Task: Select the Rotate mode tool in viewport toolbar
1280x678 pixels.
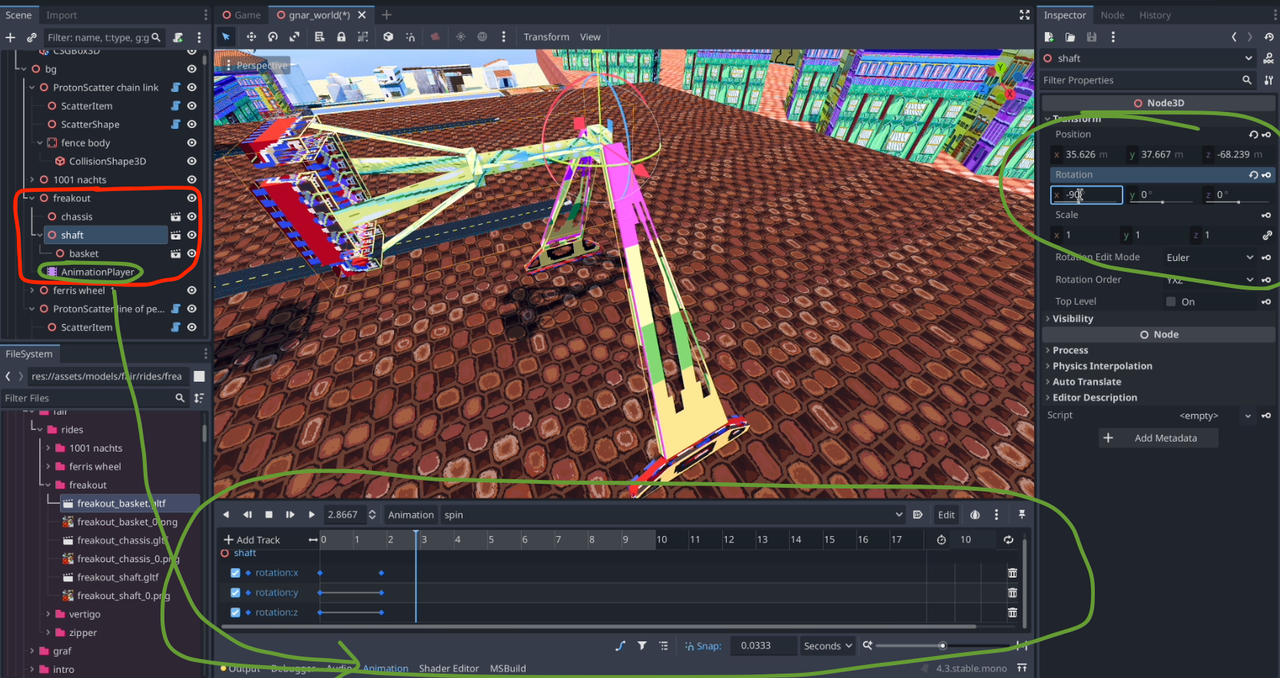Action: click(273, 37)
